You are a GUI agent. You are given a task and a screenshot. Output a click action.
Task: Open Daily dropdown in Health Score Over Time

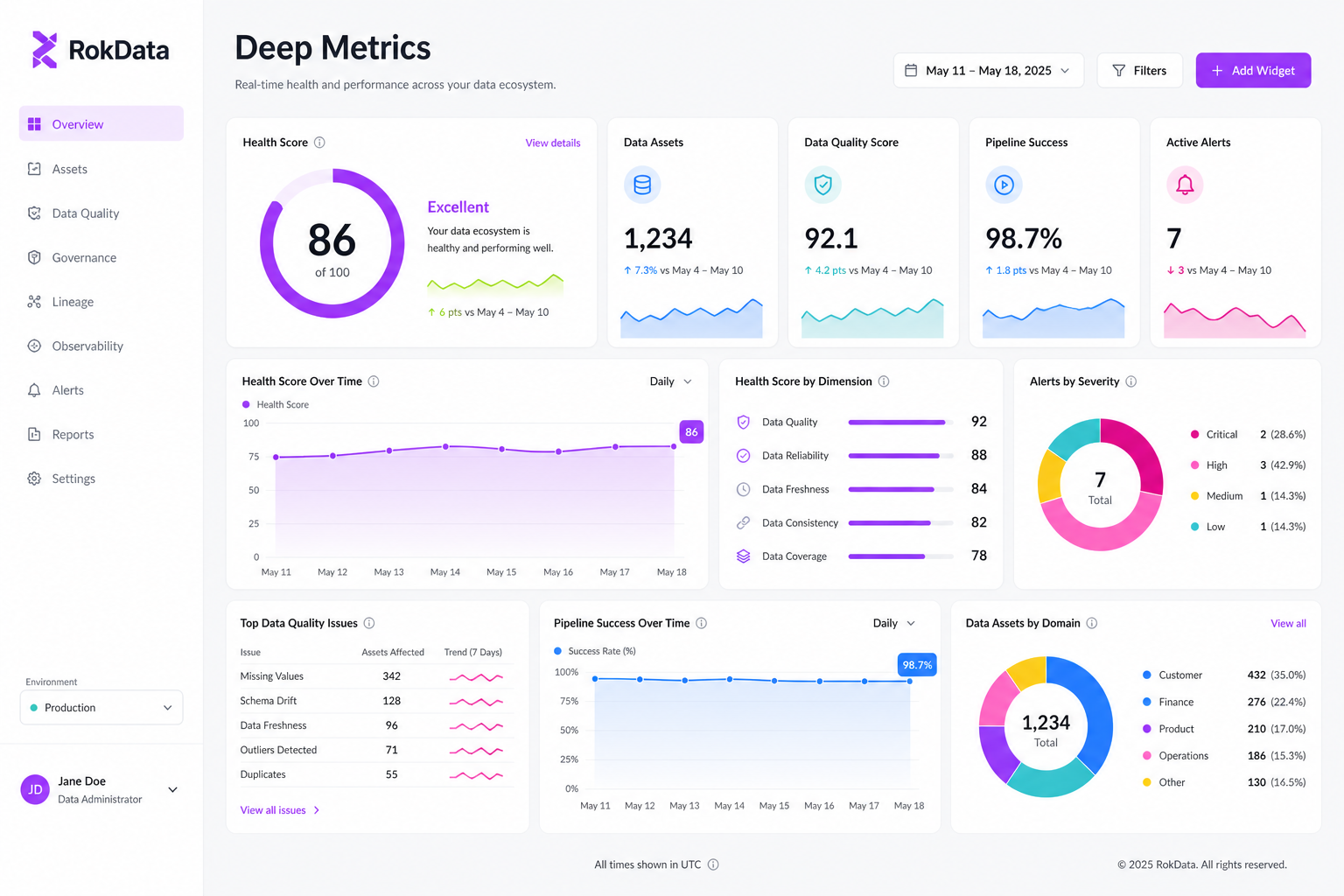(x=671, y=381)
